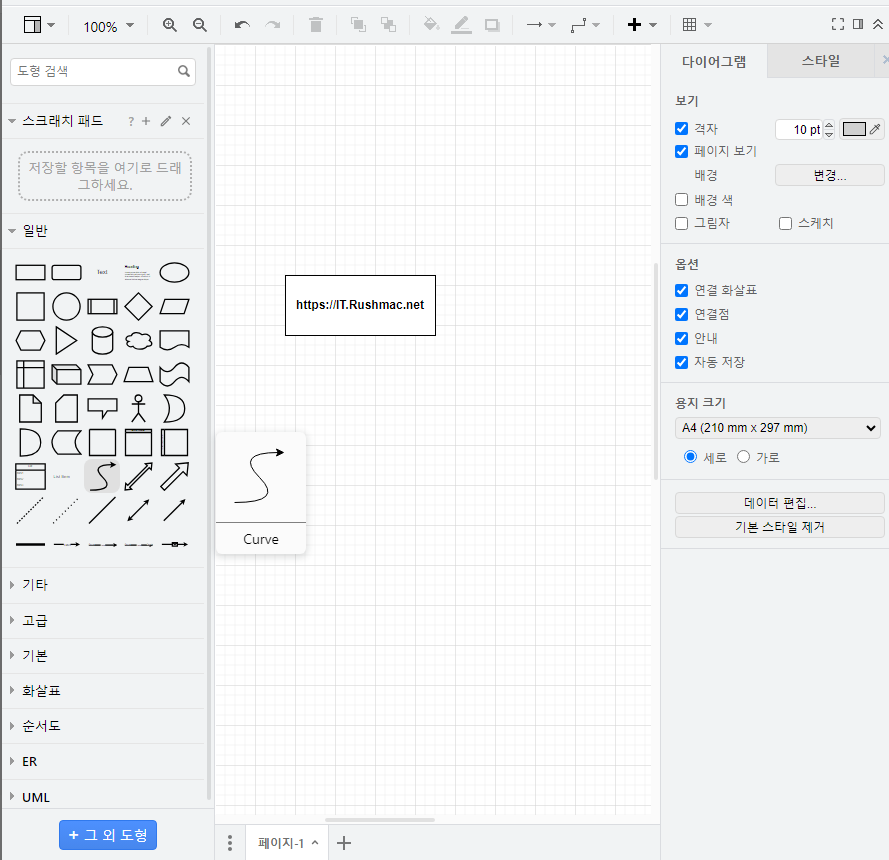This screenshot has height=860, width=889.
Task: Open the 100% zoom dropdown
Action: coord(109,26)
